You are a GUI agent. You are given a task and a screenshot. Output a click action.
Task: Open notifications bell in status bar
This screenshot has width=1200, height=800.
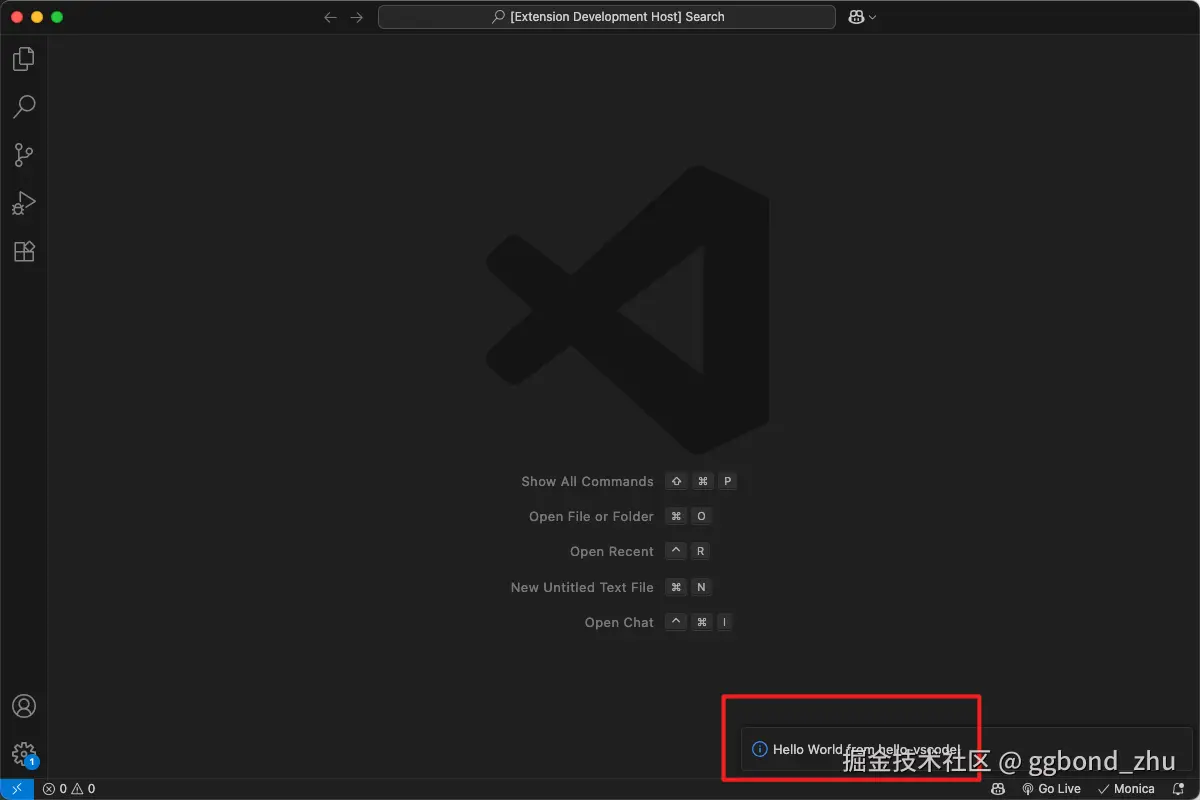click(x=1178, y=789)
